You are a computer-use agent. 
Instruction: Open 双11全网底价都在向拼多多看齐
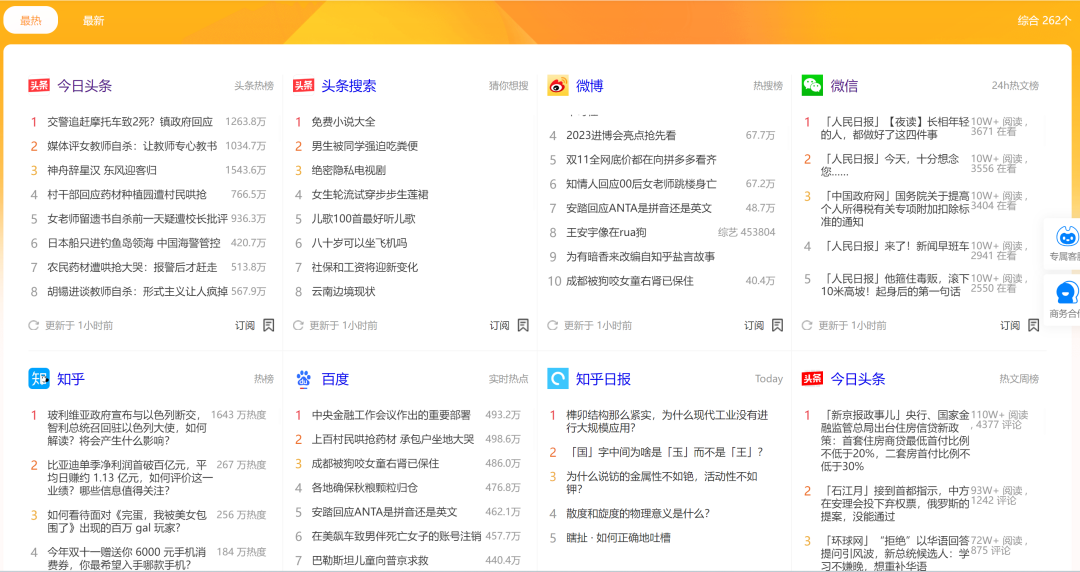[641, 160]
